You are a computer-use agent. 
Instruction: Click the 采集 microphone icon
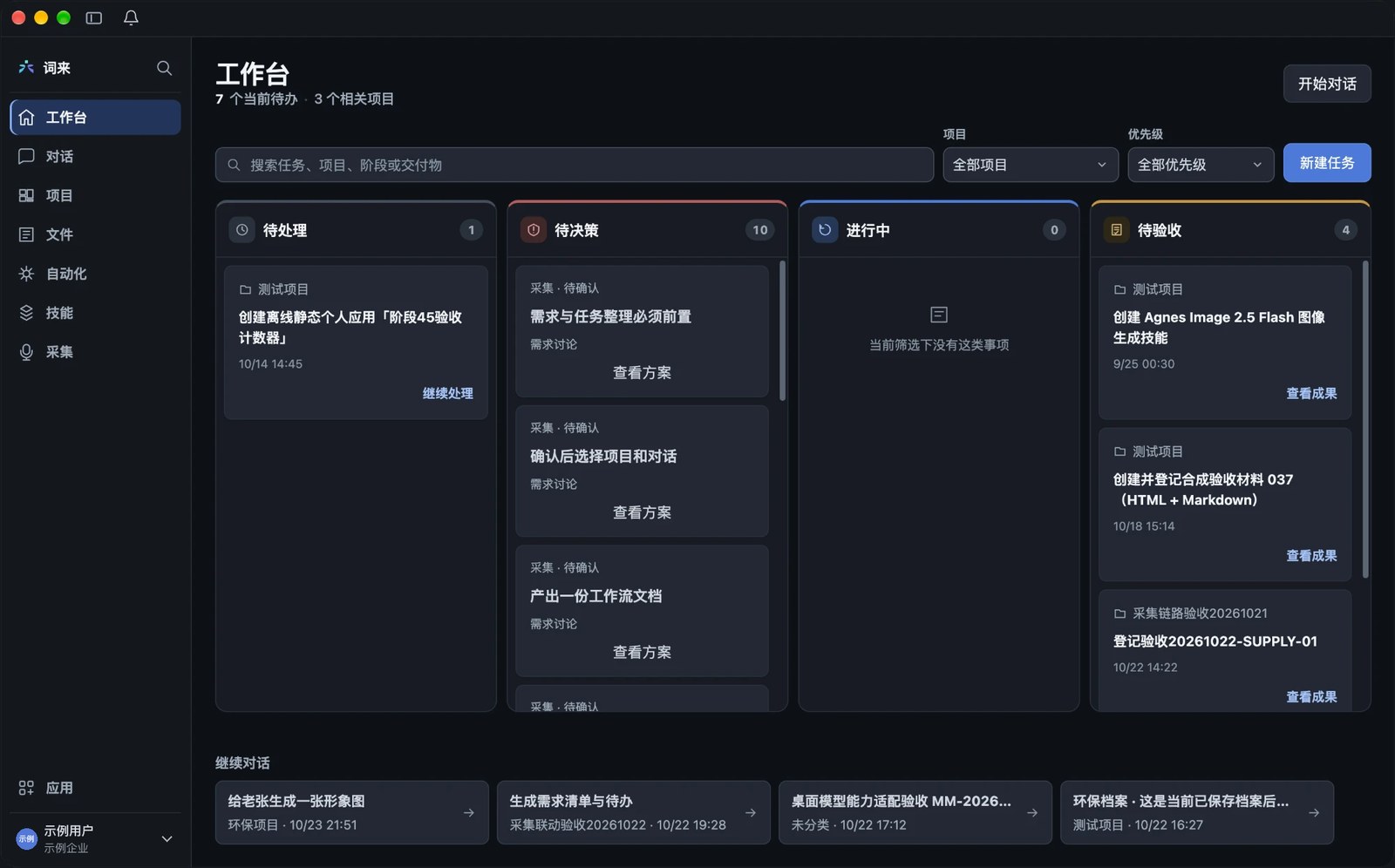26,352
